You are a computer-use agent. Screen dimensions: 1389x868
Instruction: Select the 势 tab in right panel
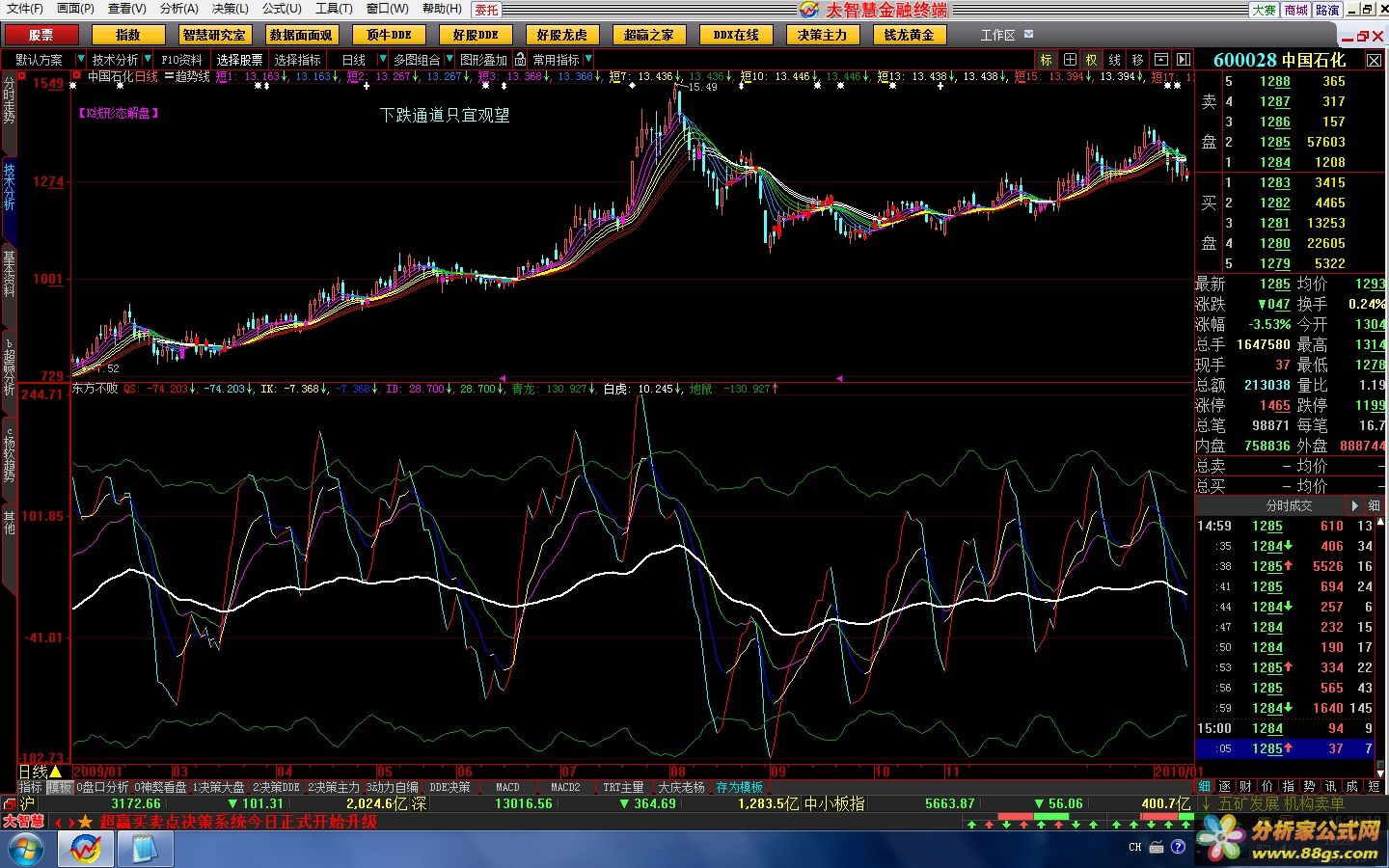(x=1309, y=787)
